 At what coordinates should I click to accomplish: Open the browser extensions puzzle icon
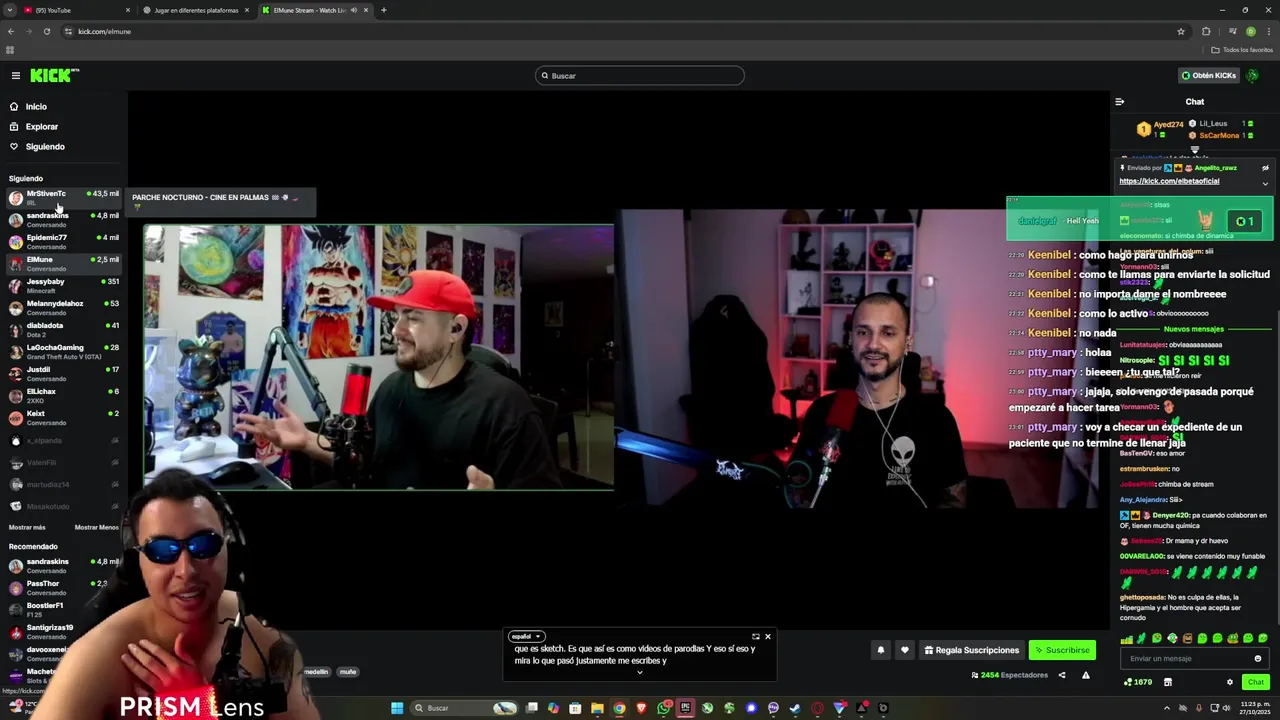point(1206,31)
